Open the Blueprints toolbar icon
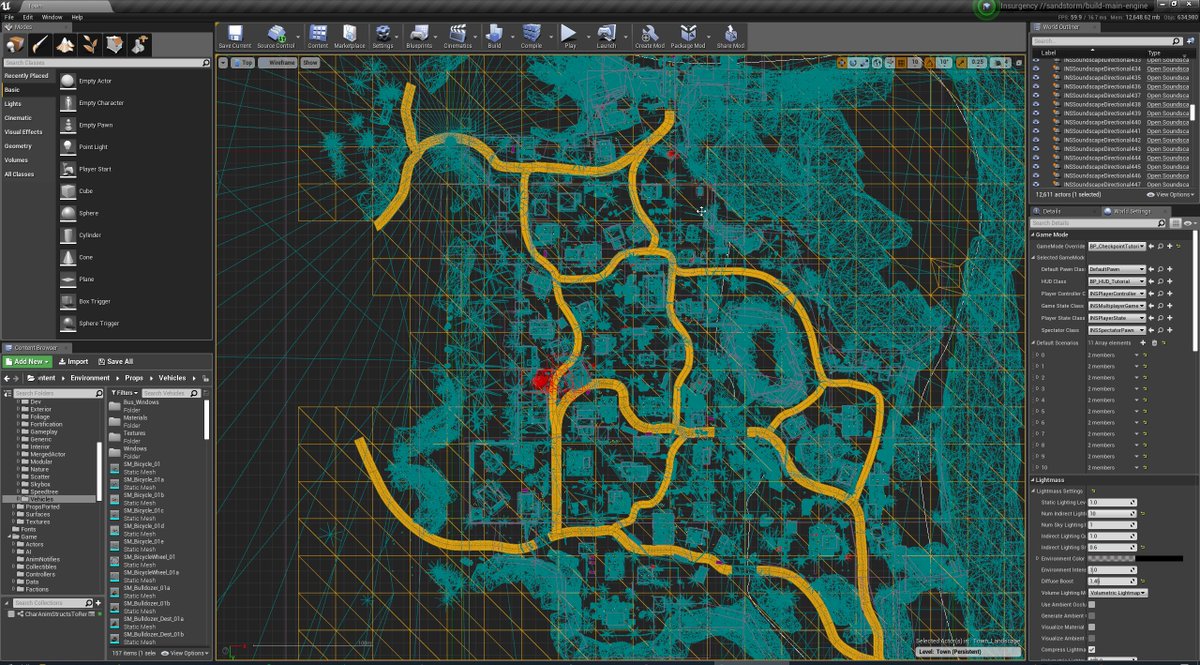This screenshot has height=665, width=1200. pyautogui.click(x=420, y=37)
